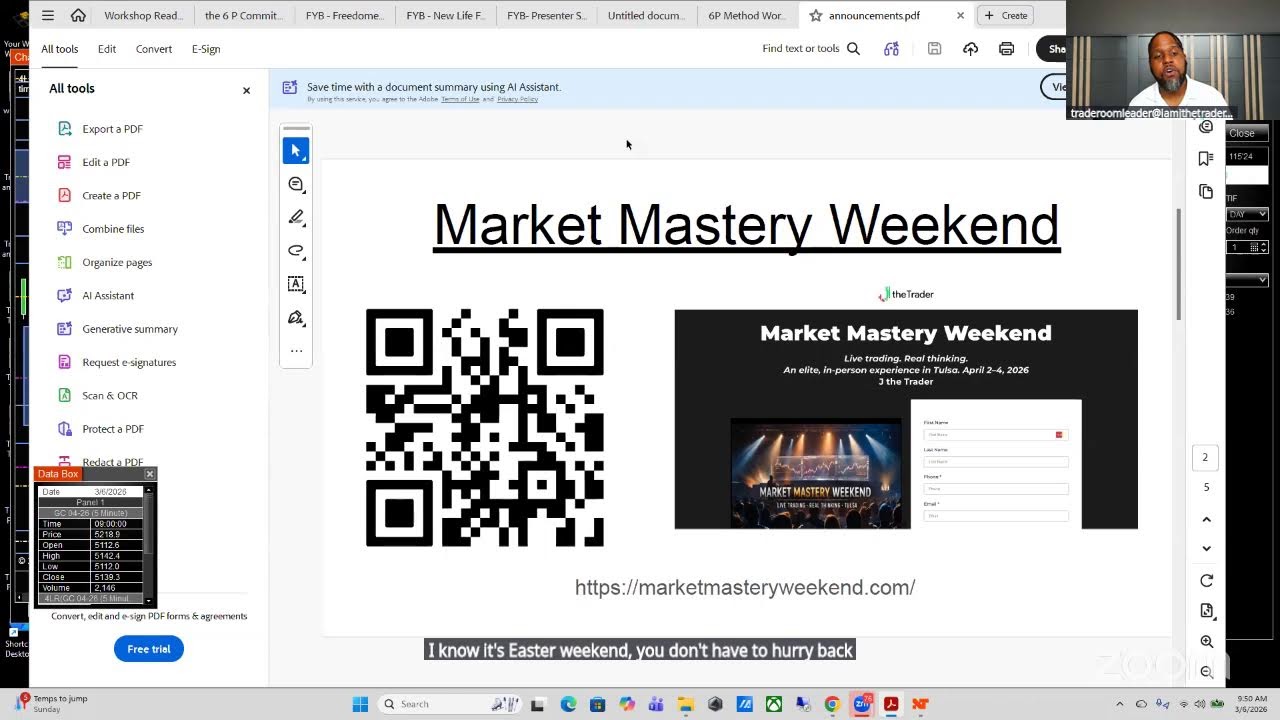Go to the next page arrow

pos(1206,548)
